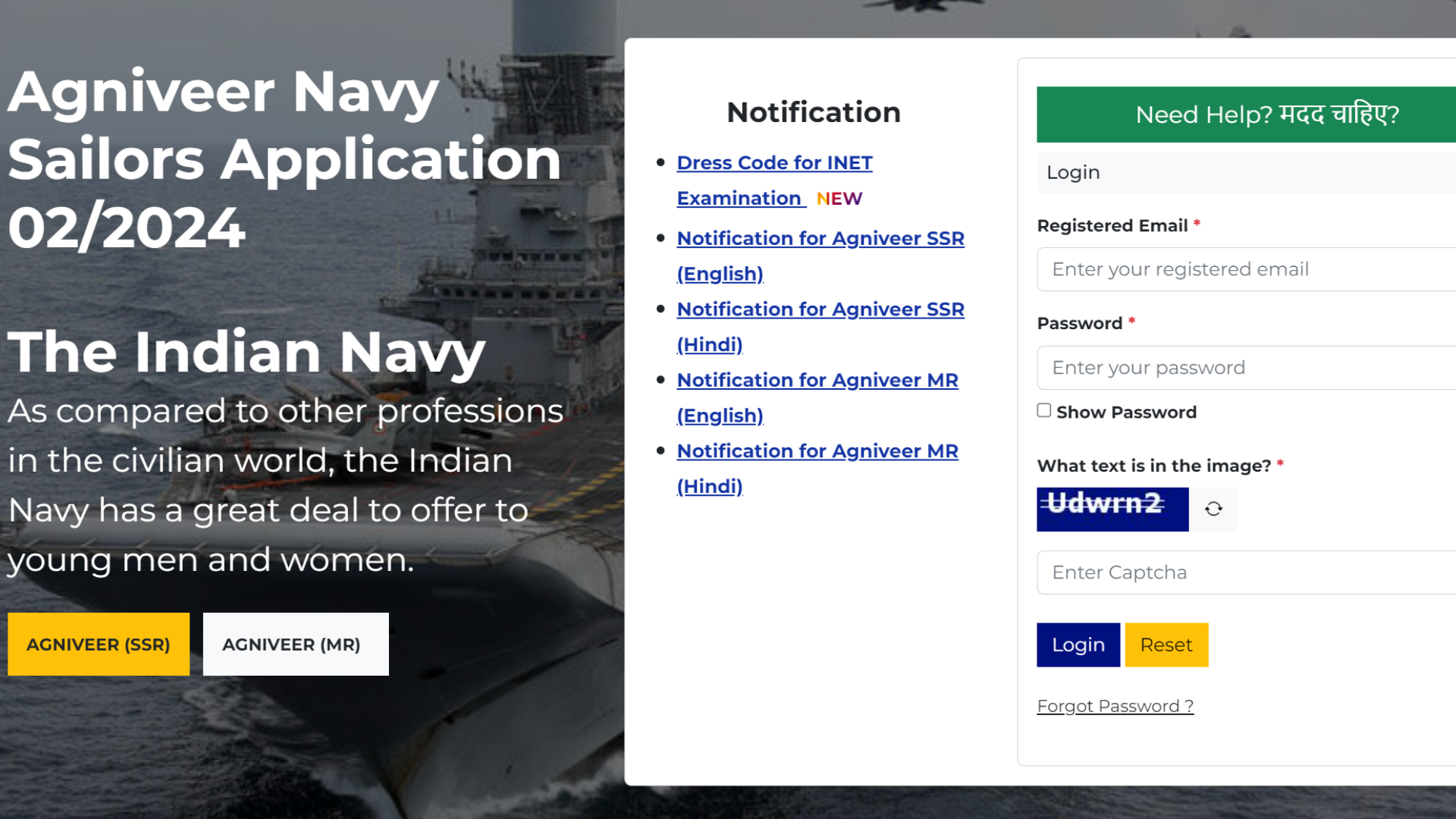Open Dress Code for INET Examination link
Screen dimensions: 1456x819
[x=774, y=180]
